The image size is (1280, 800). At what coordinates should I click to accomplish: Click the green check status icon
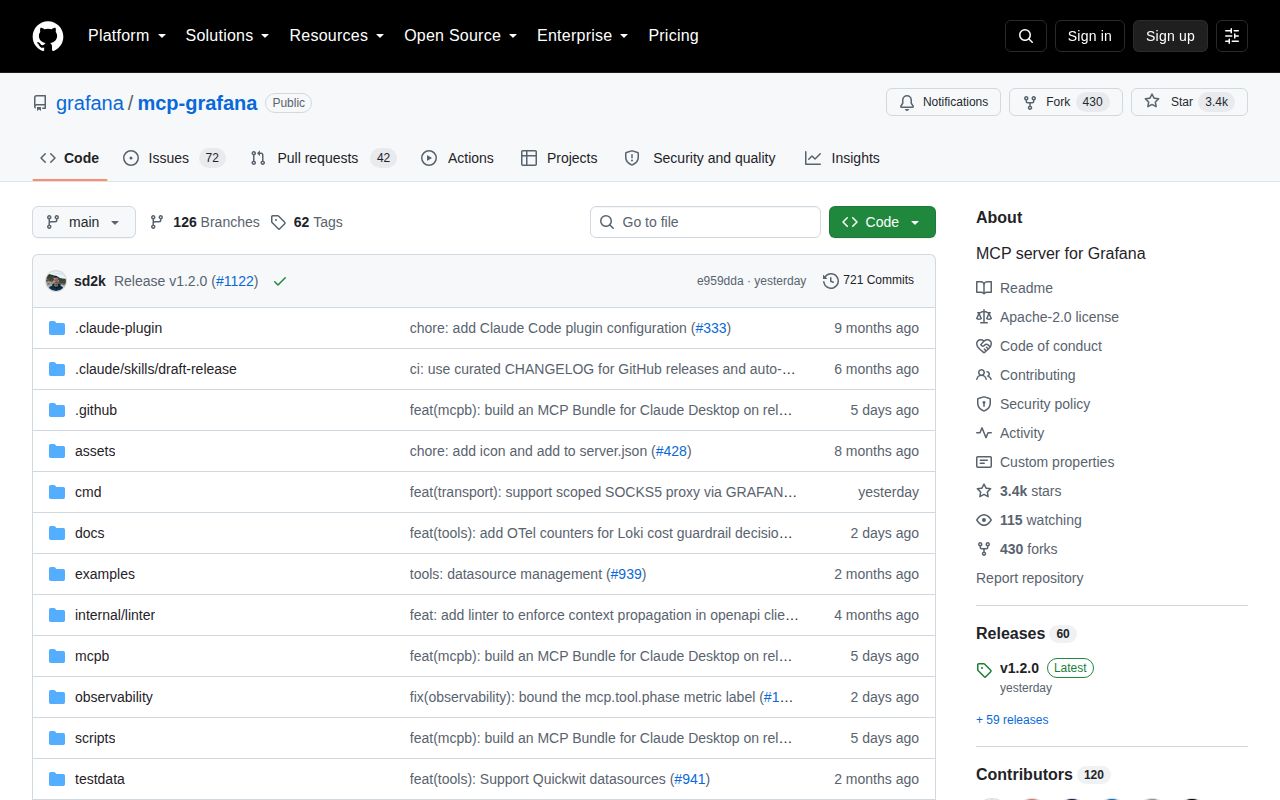click(280, 281)
